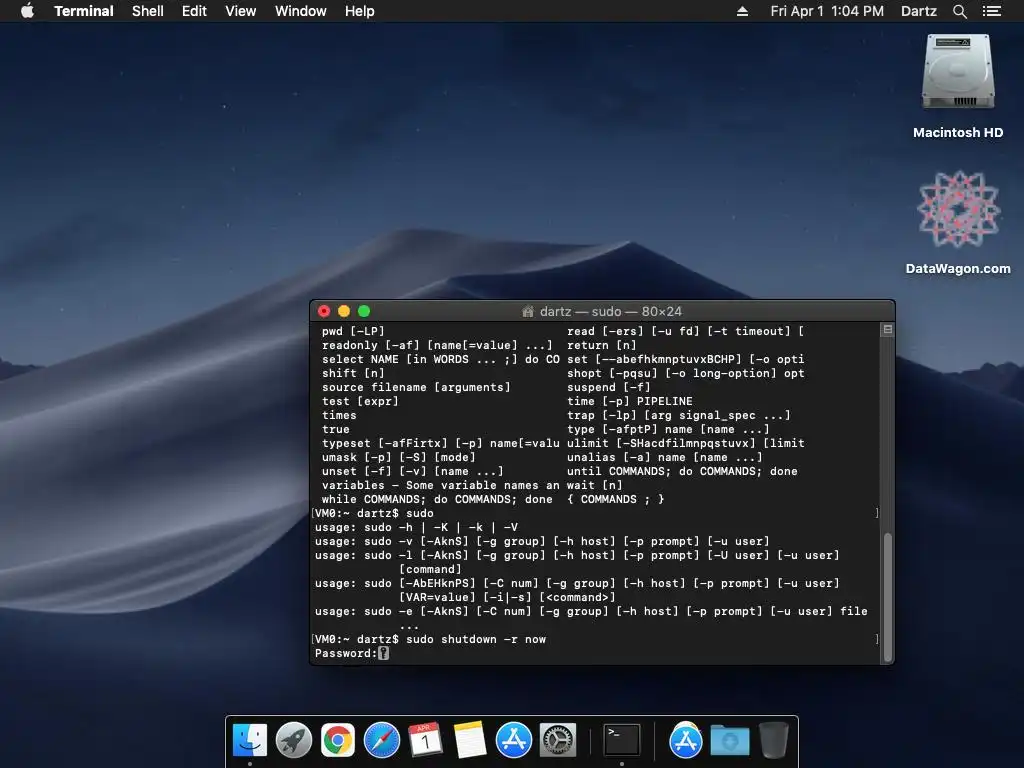Click the 'test [expr]' help entry

tap(360, 401)
